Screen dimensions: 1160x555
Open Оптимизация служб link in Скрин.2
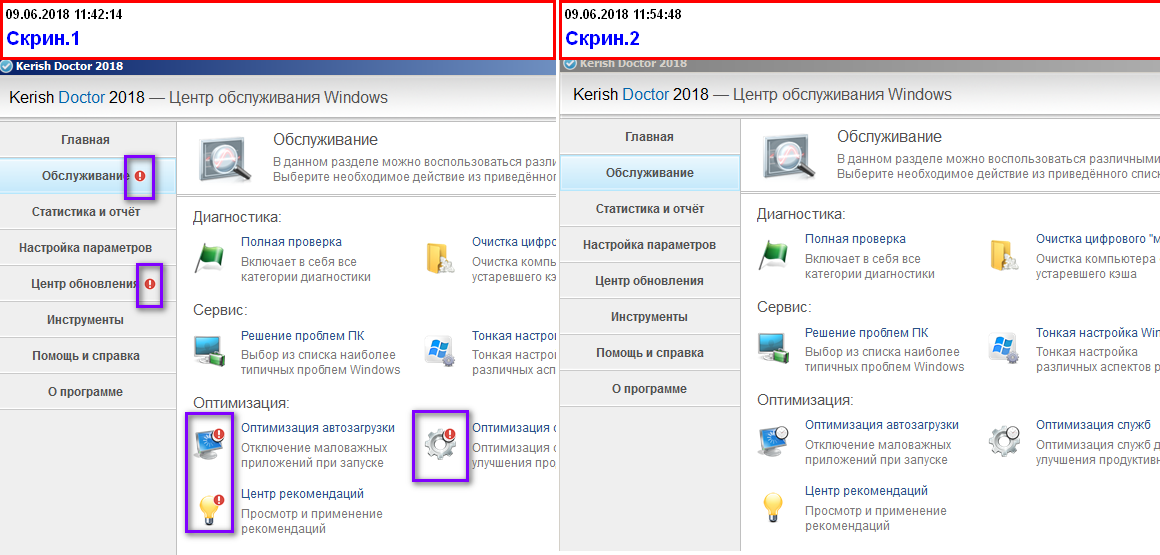[x=1093, y=425]
